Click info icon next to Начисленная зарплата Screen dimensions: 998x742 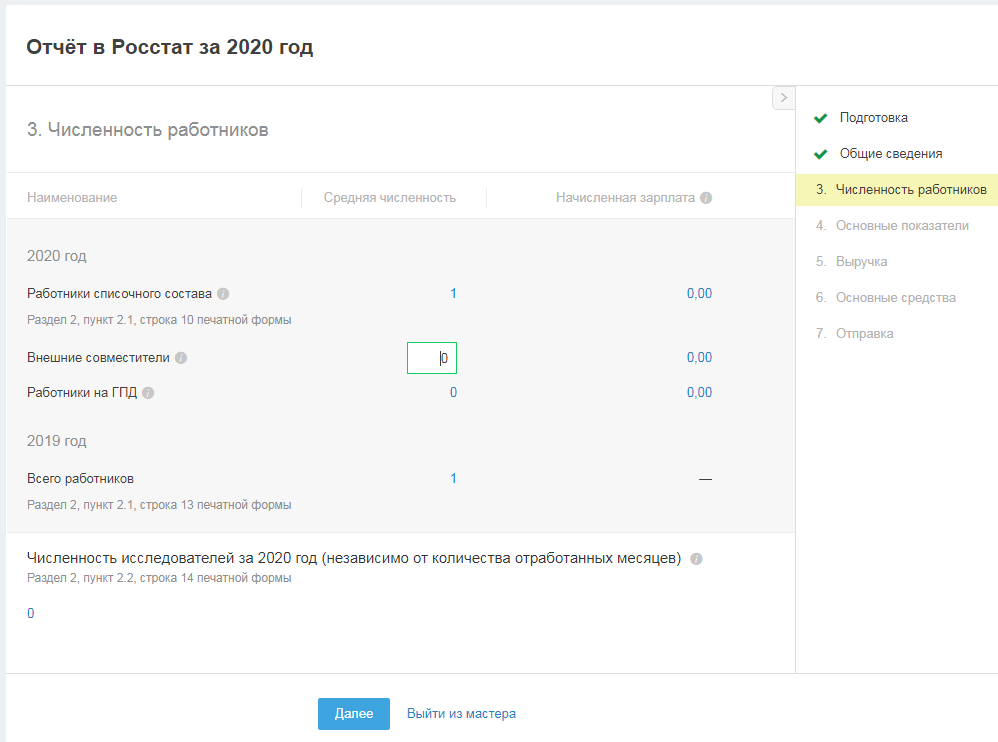(x=706, y=198)
